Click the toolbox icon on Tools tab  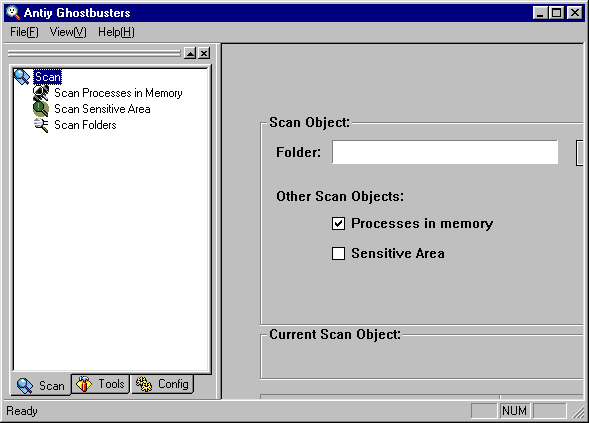84,384
